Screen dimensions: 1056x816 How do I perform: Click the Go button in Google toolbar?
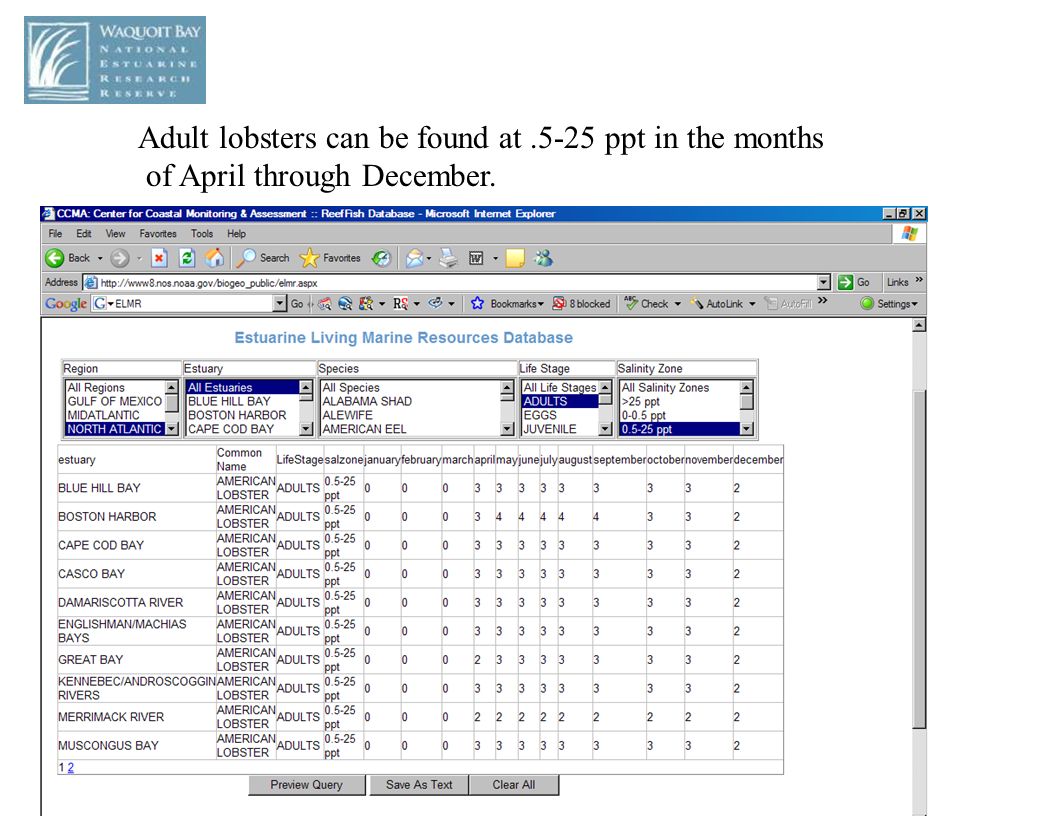point(297,304)
